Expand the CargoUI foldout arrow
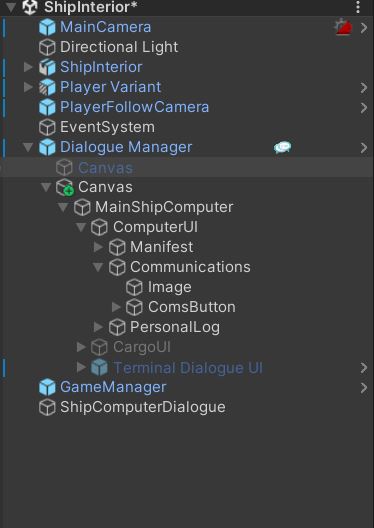This screenshot has width=374, height=528. point(81,347)
